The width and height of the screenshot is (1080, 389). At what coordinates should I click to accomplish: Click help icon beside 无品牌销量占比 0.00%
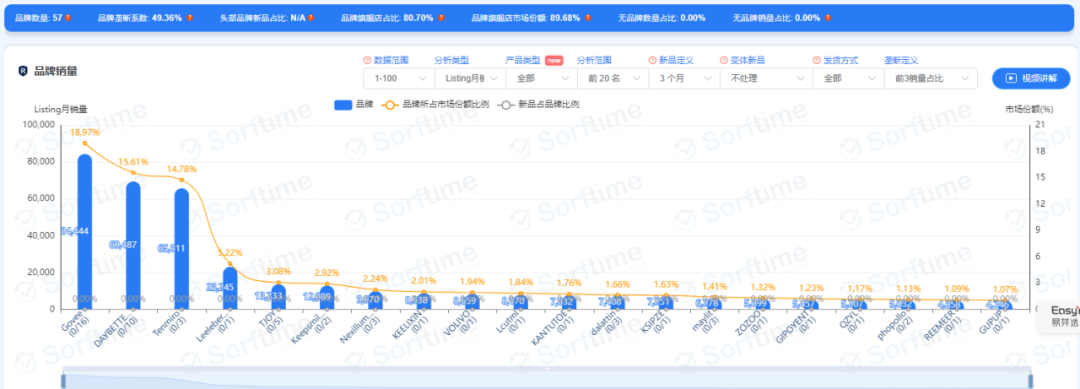pyautogui.click(x=827, y=18)
